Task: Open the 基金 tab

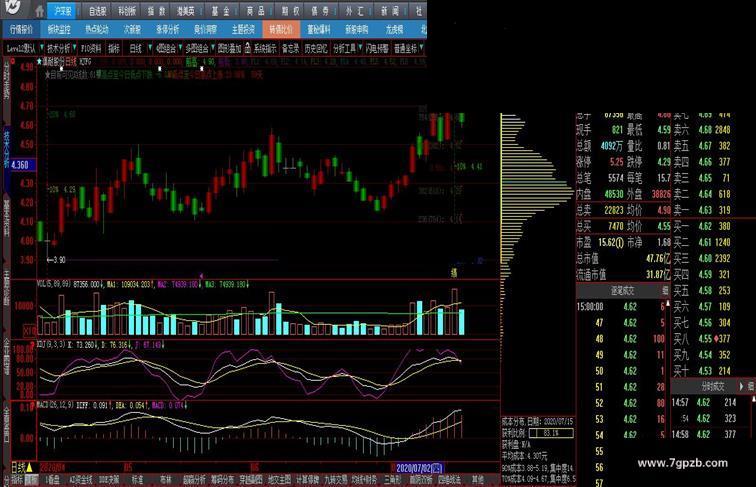Action: click(x=221, y=11)
